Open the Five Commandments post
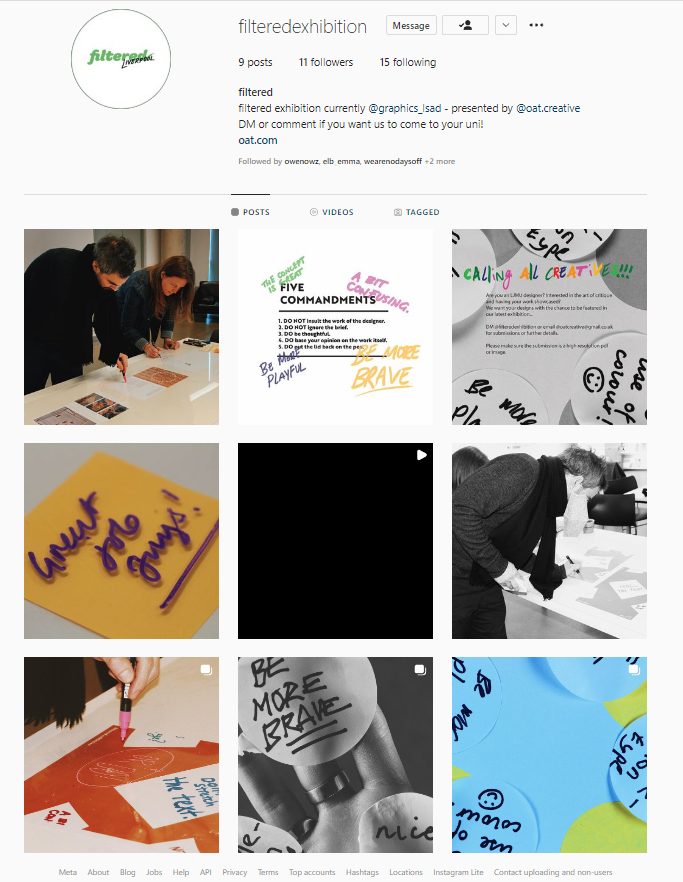 click(x=335, y=327)
